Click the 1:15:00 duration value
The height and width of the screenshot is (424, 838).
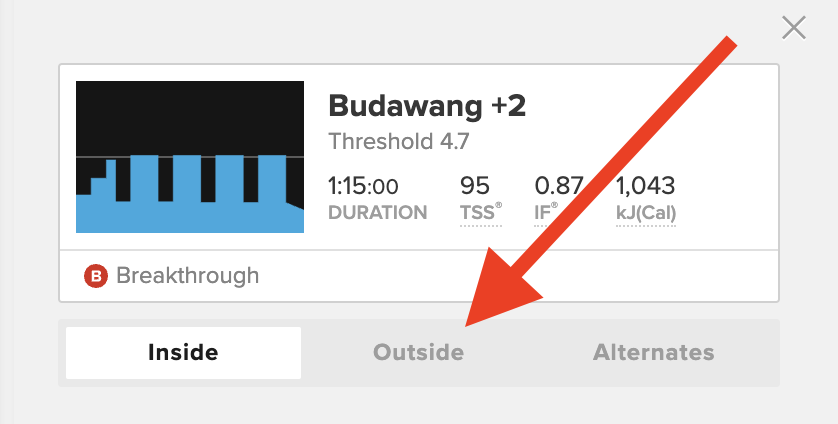[363, 187]
